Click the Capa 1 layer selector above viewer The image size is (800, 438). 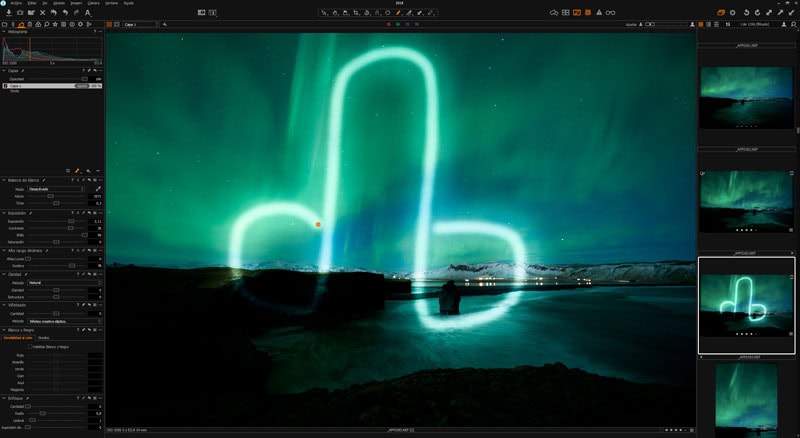coord(132,24)
